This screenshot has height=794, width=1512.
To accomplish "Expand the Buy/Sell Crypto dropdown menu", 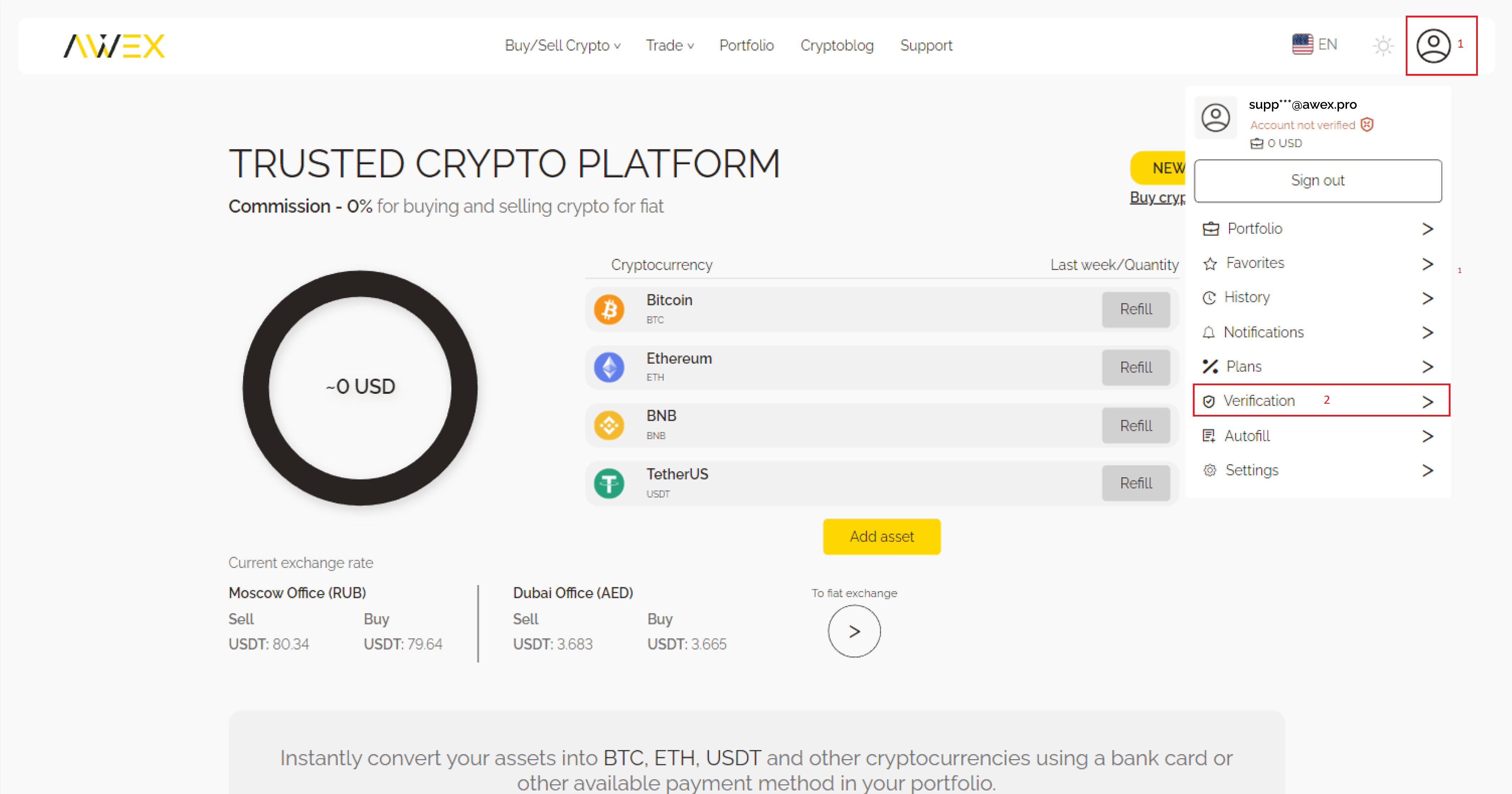I will [562, 45].
